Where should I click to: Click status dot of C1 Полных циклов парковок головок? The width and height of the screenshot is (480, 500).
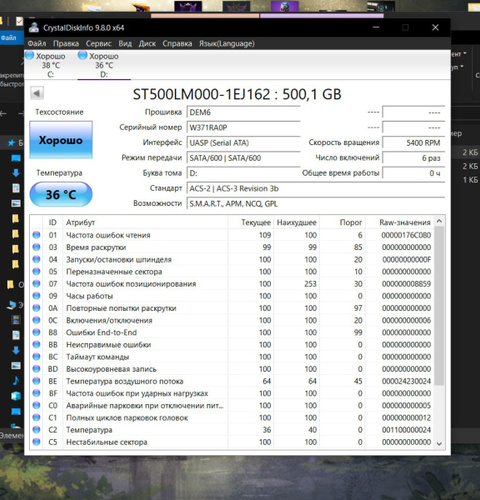[36, 417]
